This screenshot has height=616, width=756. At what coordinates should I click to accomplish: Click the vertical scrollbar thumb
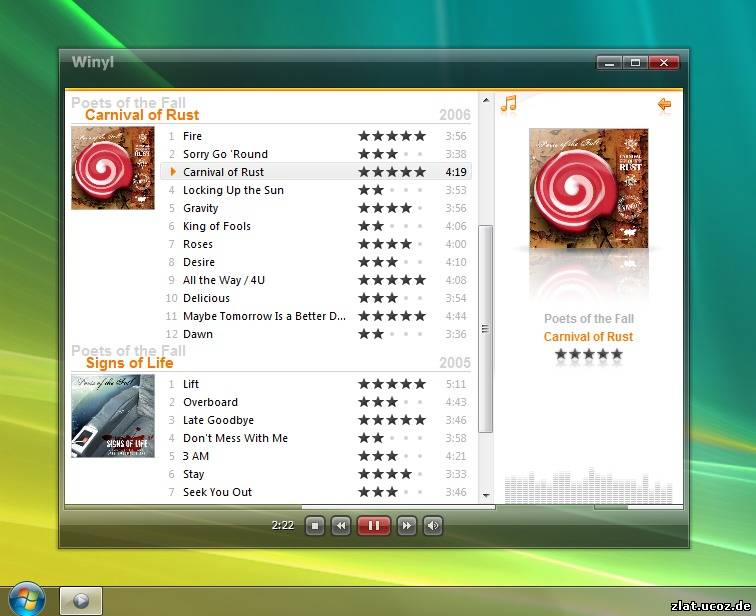coord(486,329)
